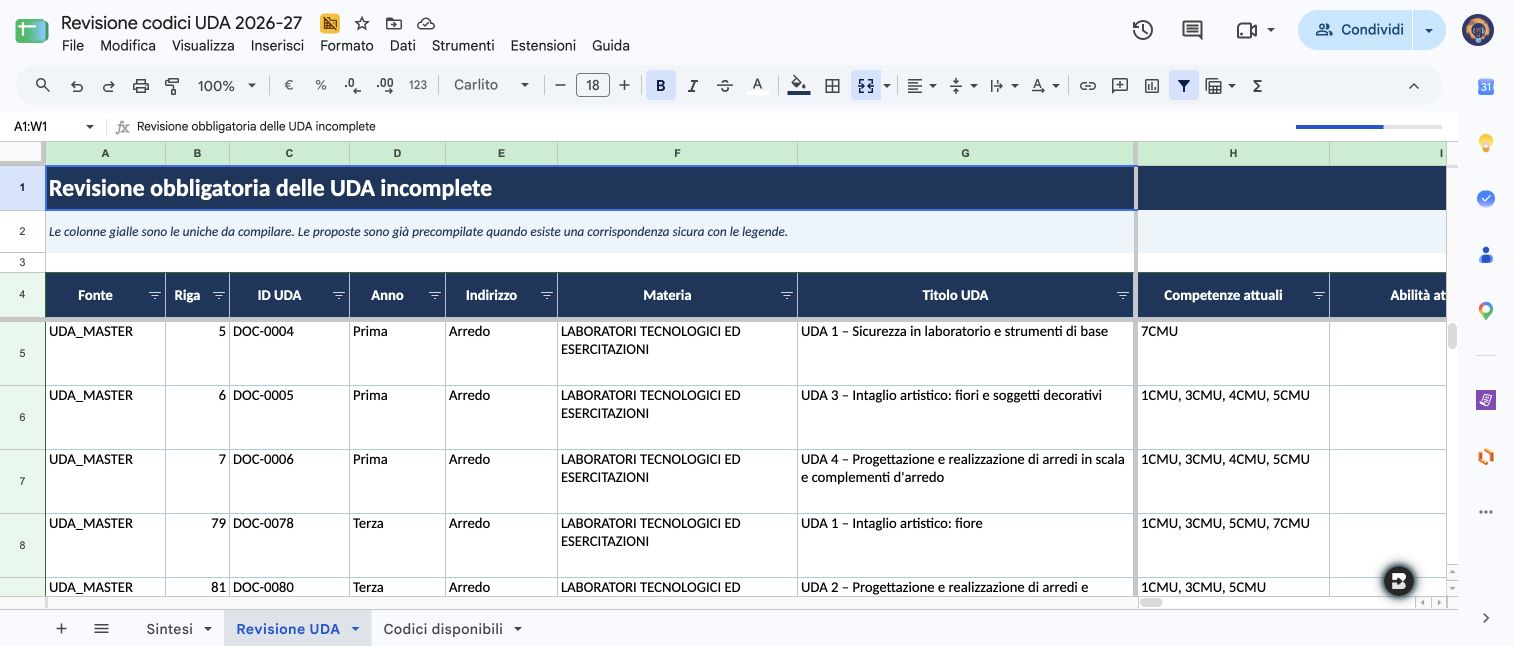Open the version history clock icon
Image resolution: width=1514 pixels, height=646 pixels.
pyautogui.click(x=1142, y=30)
